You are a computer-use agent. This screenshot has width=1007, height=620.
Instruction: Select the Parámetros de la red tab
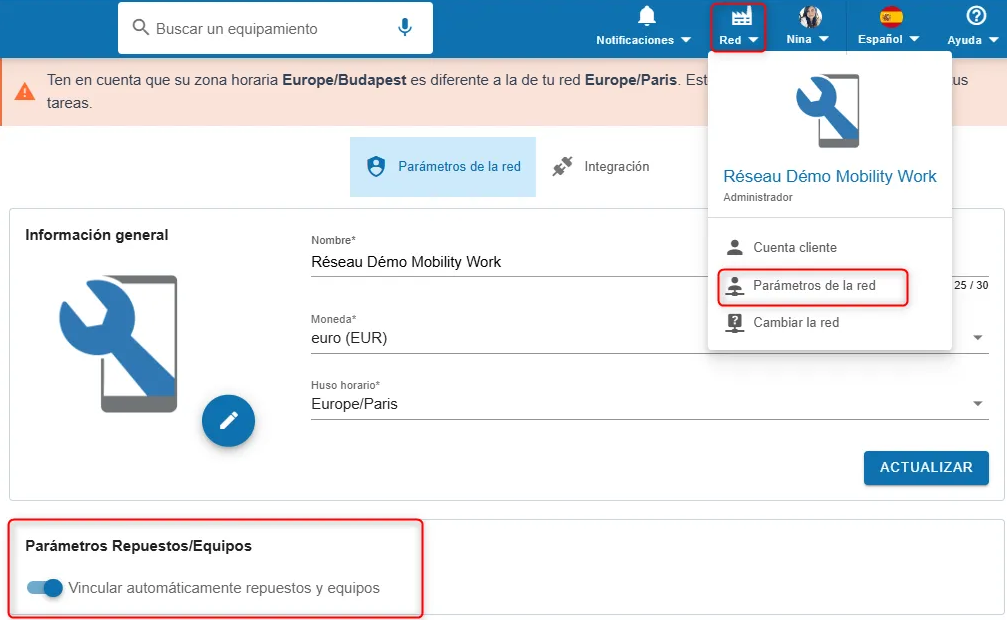click(x=443, y=167)
